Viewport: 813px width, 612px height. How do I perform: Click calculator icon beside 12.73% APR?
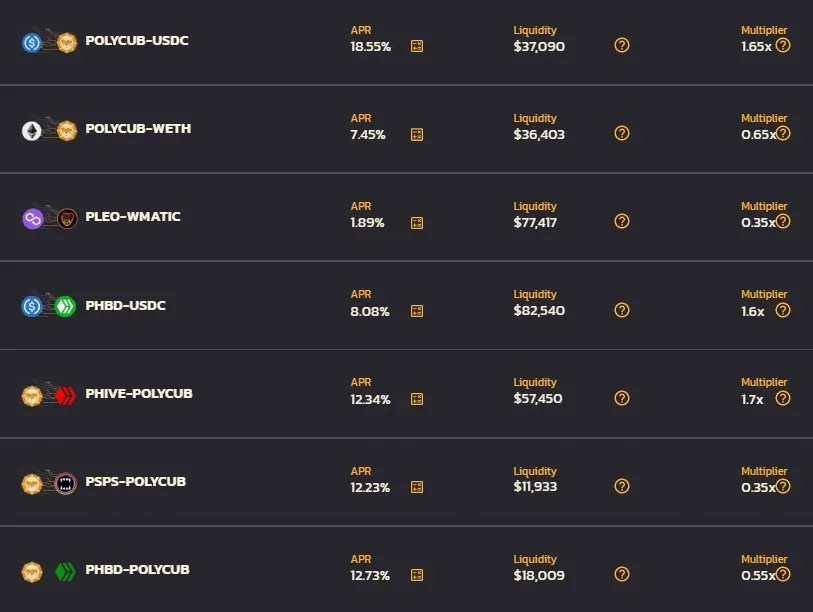coord(417,575)
